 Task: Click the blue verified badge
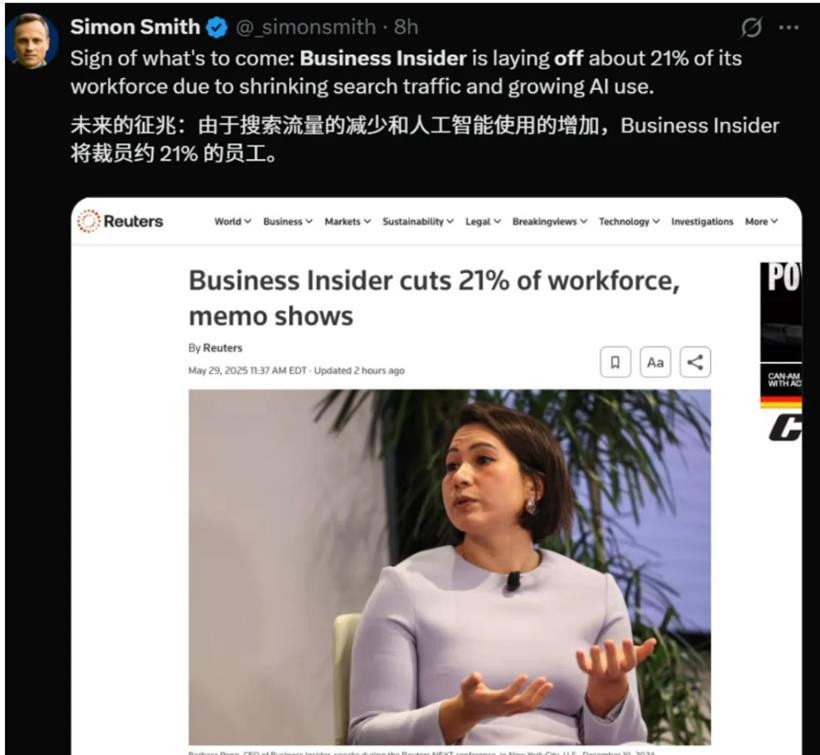(217, 27)
